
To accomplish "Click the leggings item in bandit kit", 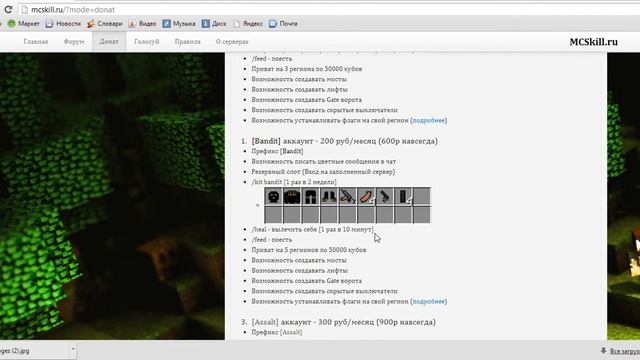I will (x=311, y=197).
